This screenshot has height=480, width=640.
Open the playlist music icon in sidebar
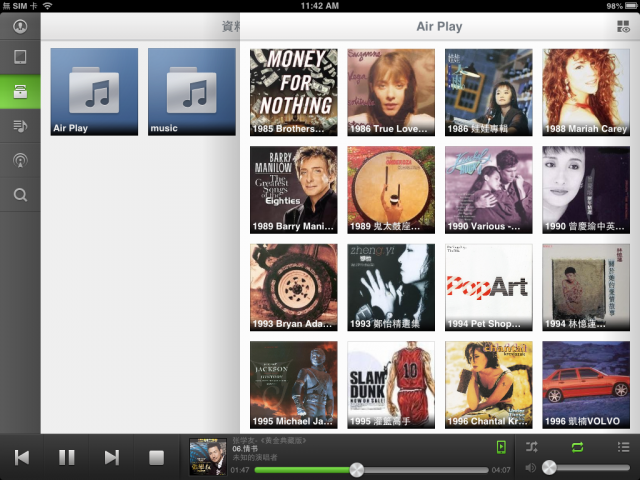20,126
